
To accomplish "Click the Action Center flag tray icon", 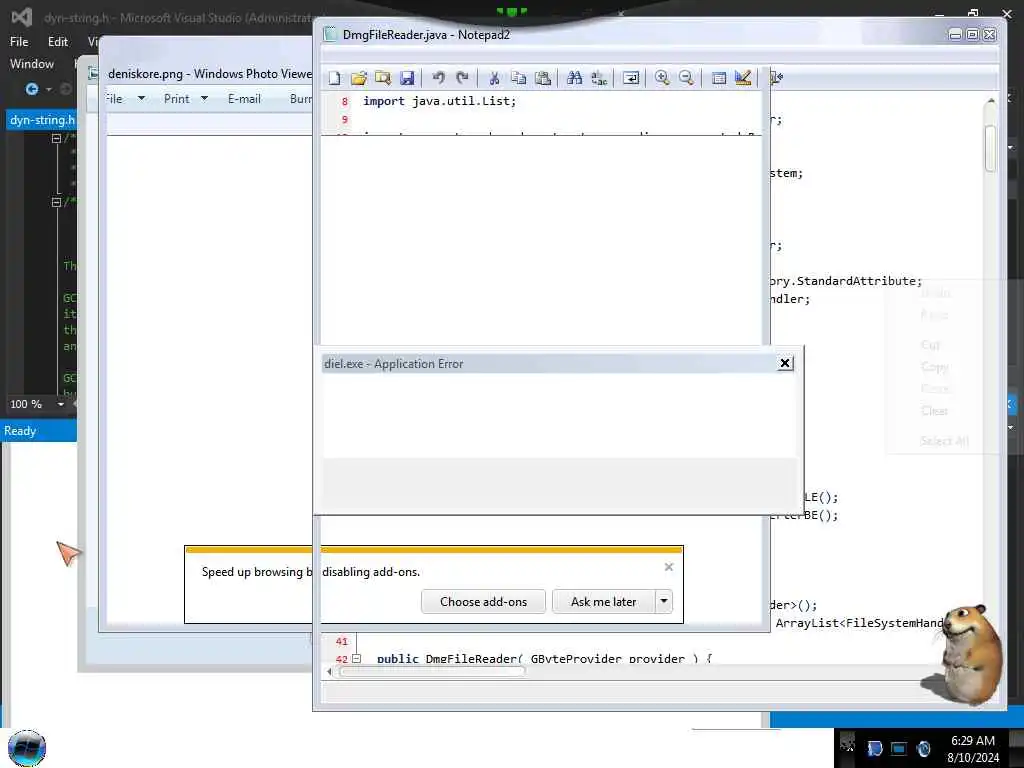I will click(874, 748).
